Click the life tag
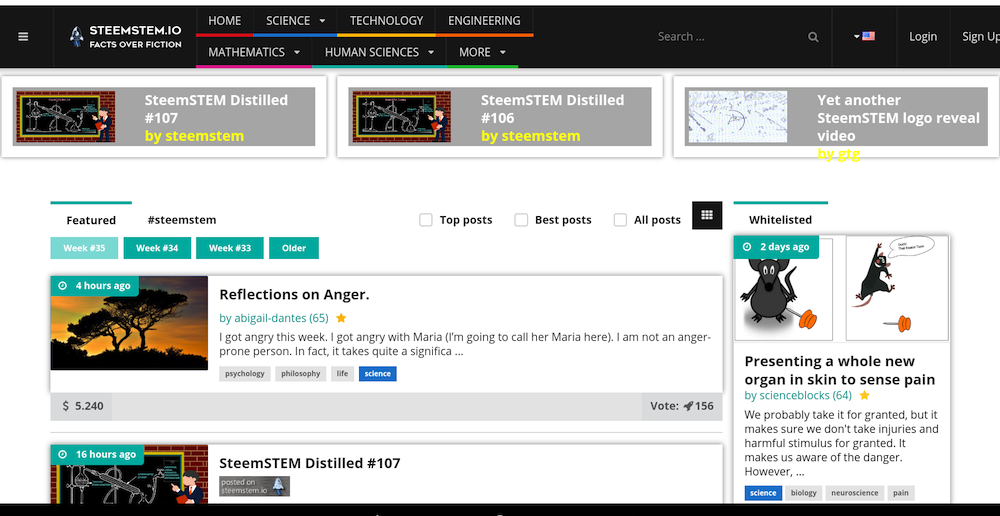The height and width of the screenshot is (516, 1000). click(342, 374)
